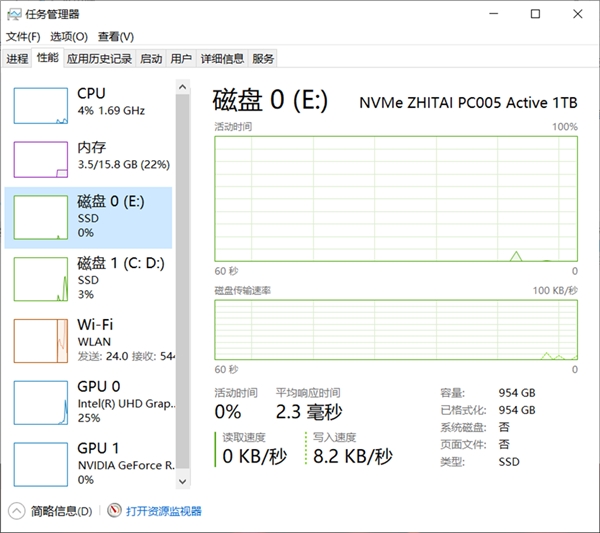
Task: Click the 简略信息(D) button label
Action: pos(62,511)
